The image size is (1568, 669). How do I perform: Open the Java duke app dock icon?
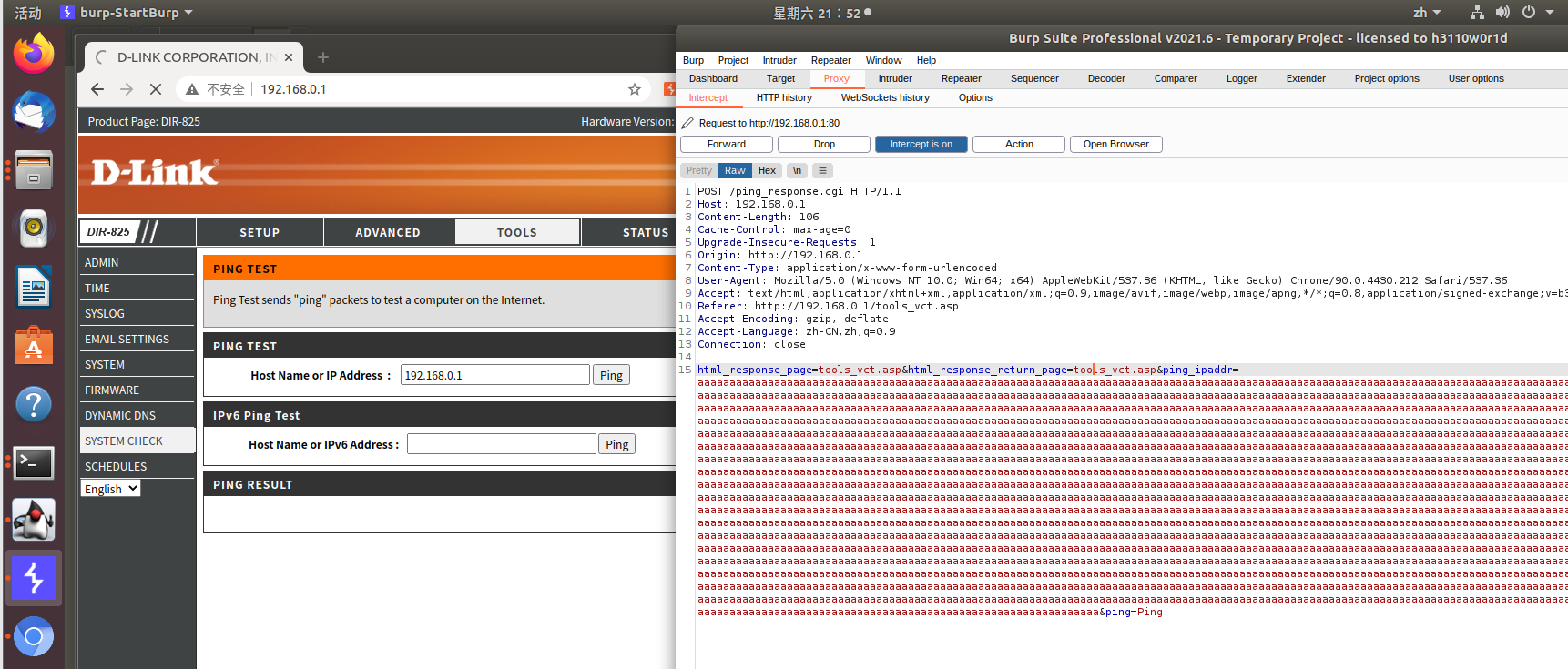pyautogui.click(x=34, y=520)
